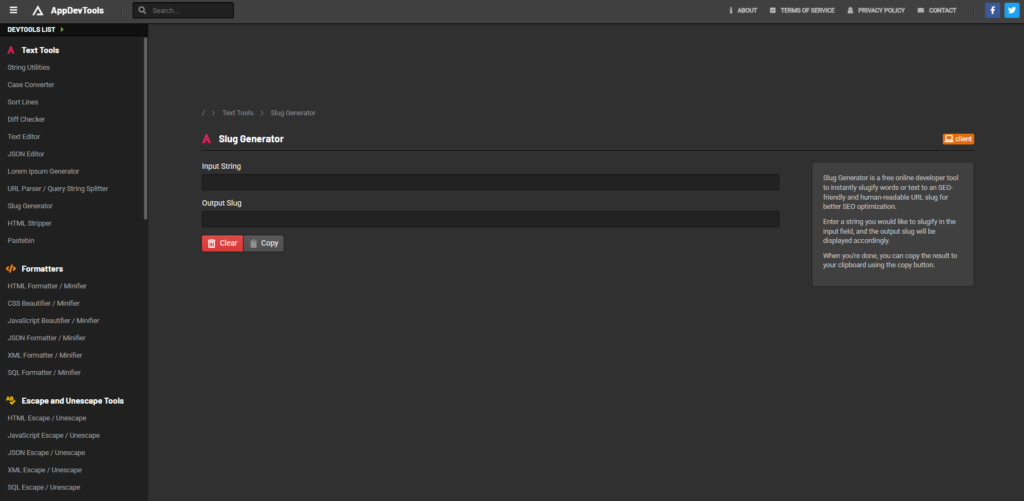Copy the output slug with Copy button
1024x501 pixels.
click(264, 243)
